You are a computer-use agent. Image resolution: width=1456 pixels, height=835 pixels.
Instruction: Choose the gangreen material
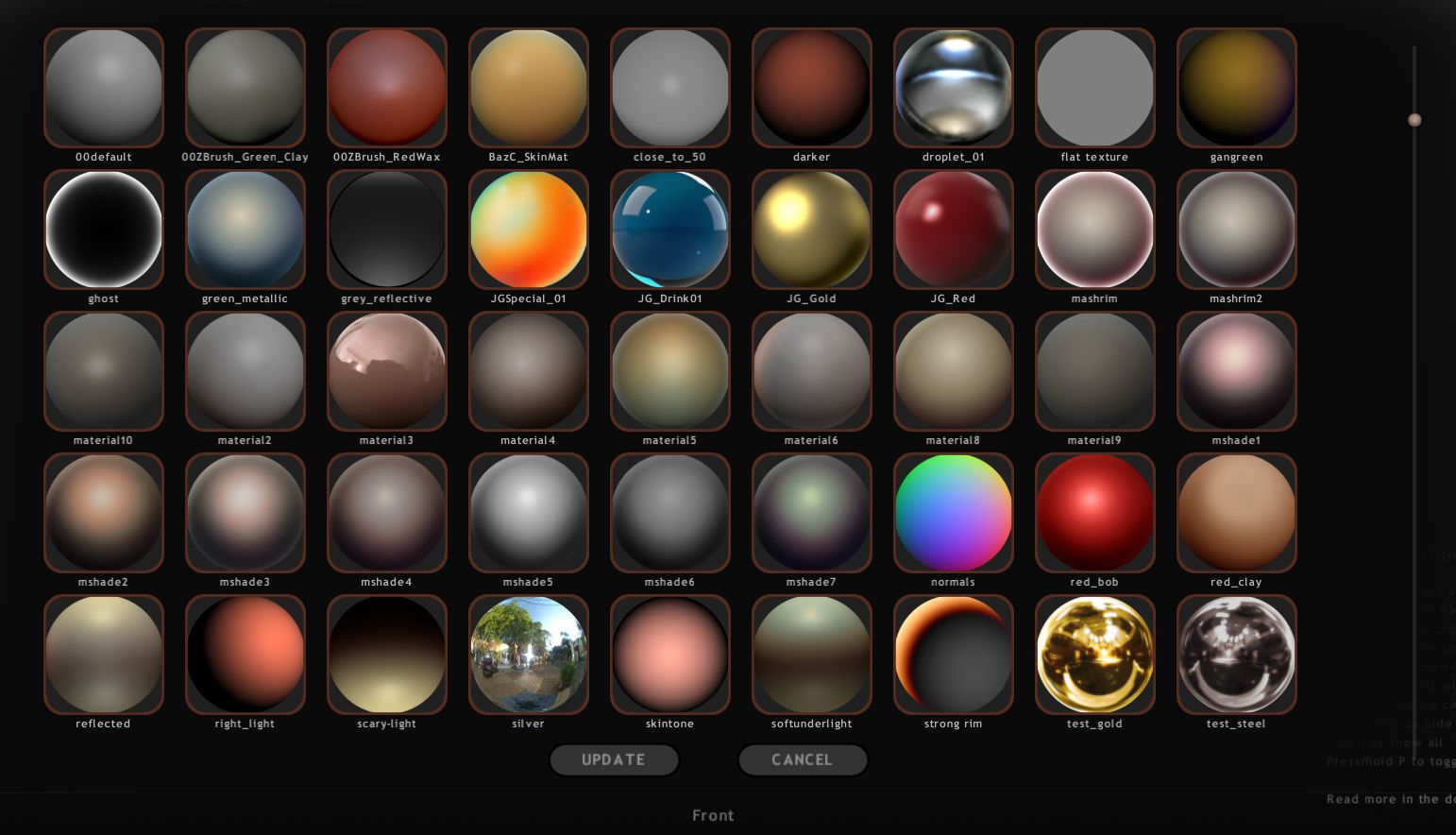click(1237, 88)
